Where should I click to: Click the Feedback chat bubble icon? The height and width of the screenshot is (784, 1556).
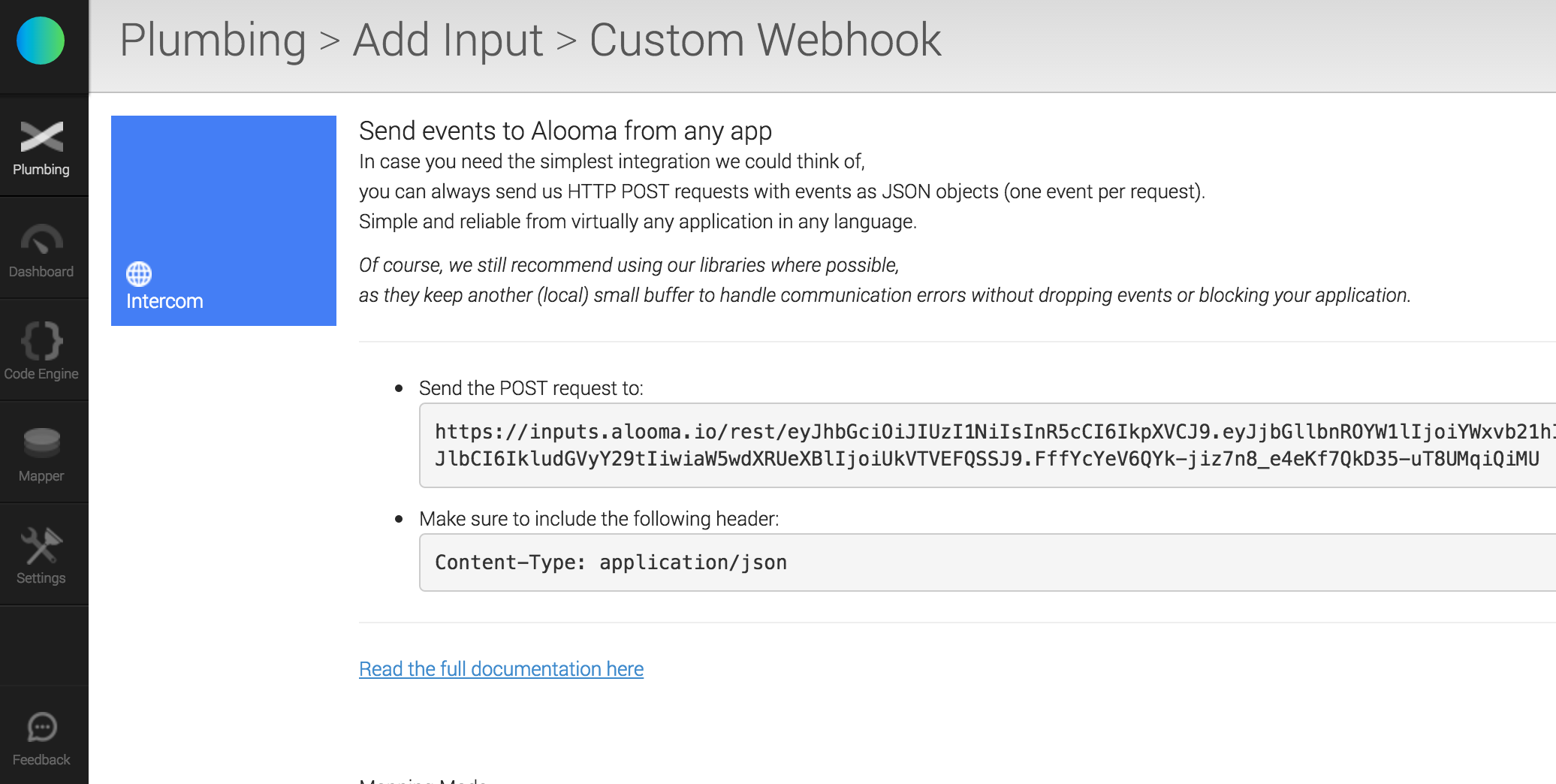tap(42, 727)
